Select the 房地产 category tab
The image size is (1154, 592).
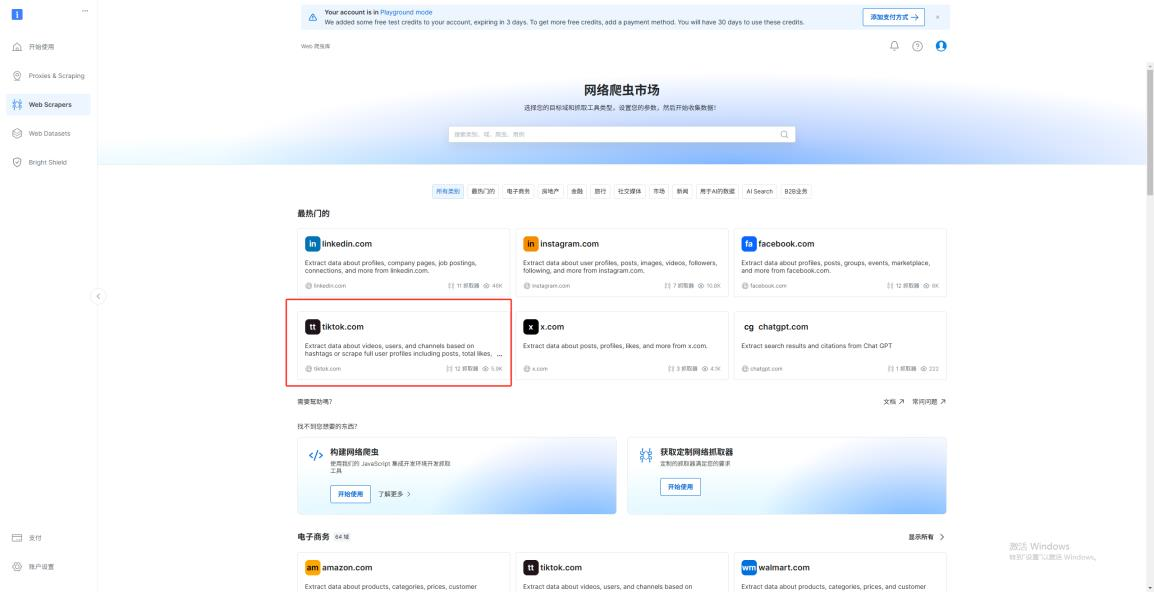point(551,191)
